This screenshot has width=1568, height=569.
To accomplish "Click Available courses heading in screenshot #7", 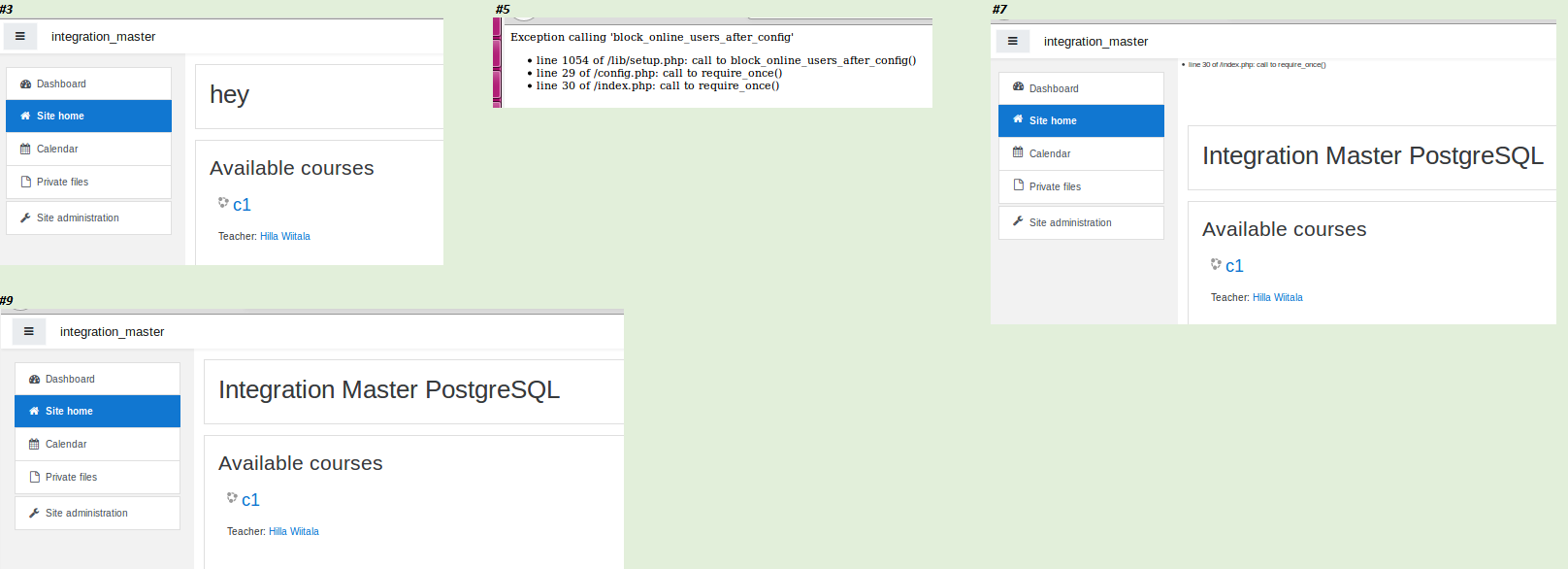I will click(1285, 229).
